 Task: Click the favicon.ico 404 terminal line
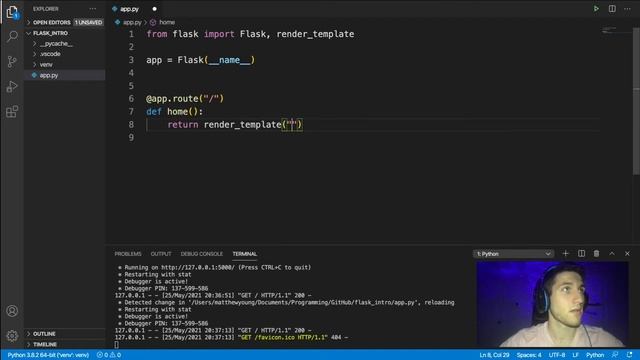click(231, 338)
